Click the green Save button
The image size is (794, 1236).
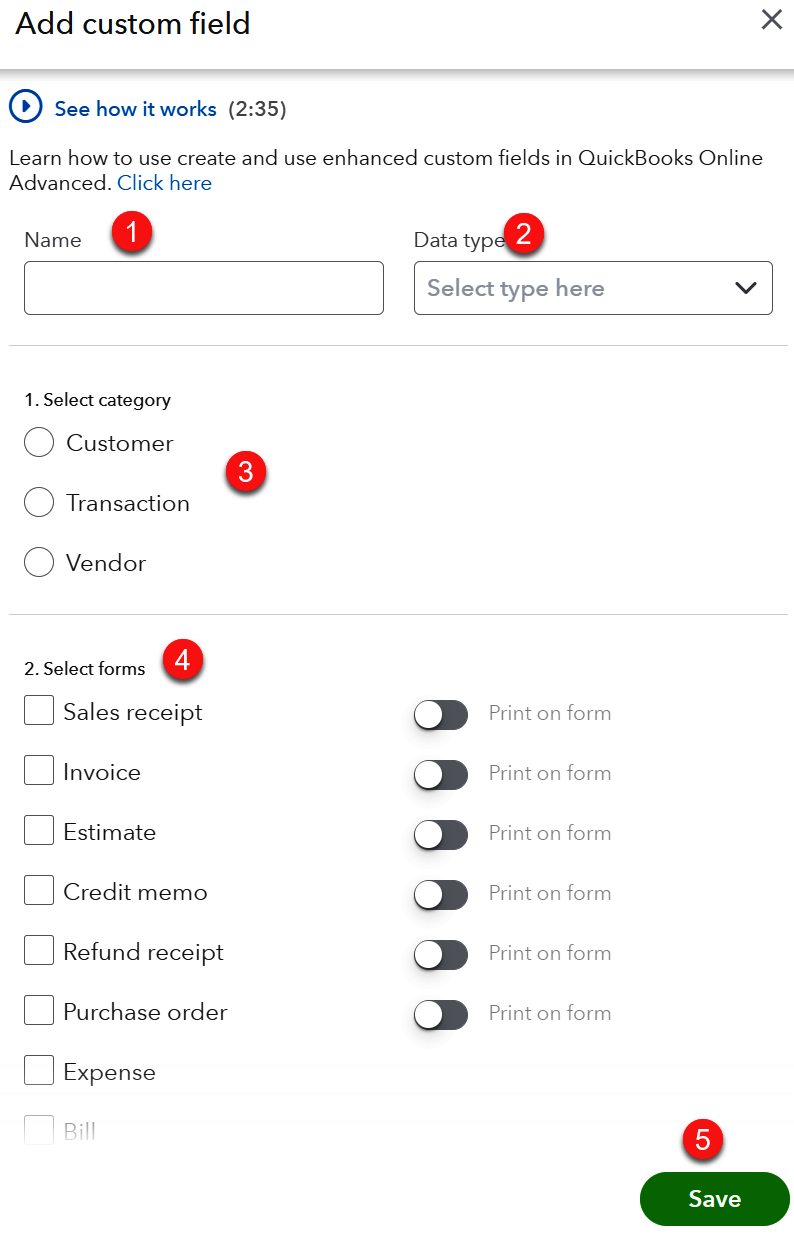[715, 1199]
